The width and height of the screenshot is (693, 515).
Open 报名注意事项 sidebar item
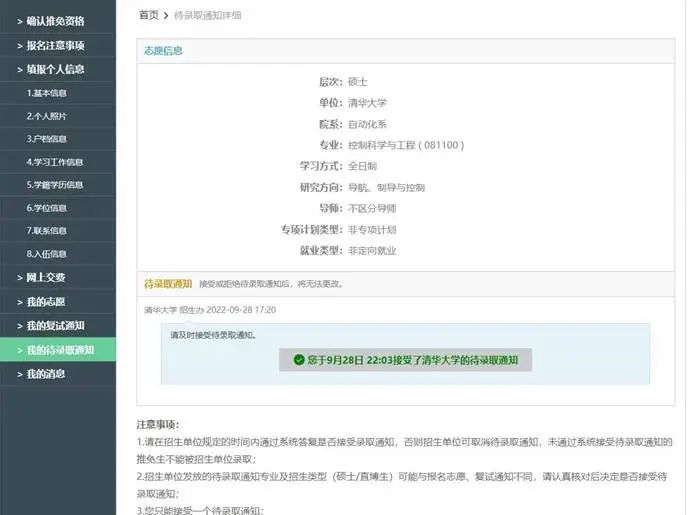tap(57, 45)
